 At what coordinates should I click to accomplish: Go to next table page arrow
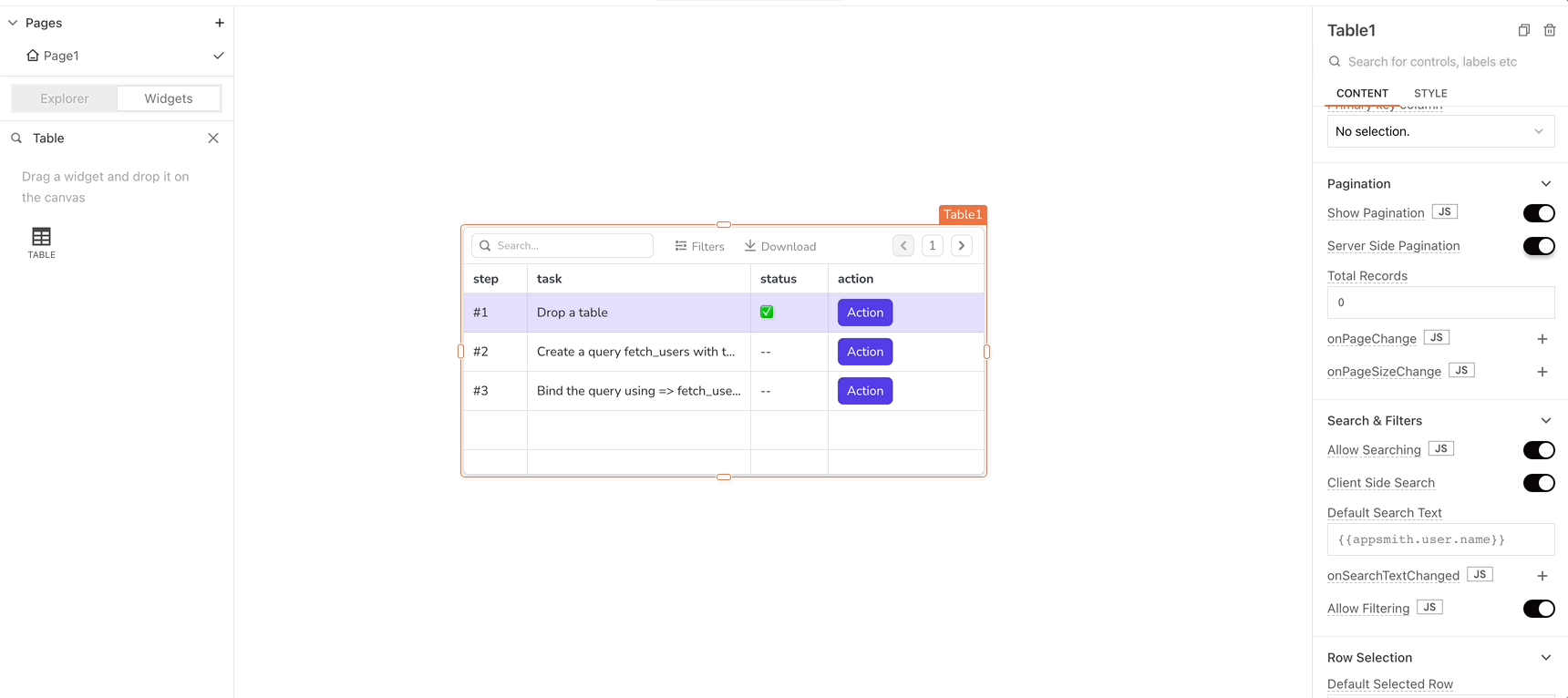962,245
